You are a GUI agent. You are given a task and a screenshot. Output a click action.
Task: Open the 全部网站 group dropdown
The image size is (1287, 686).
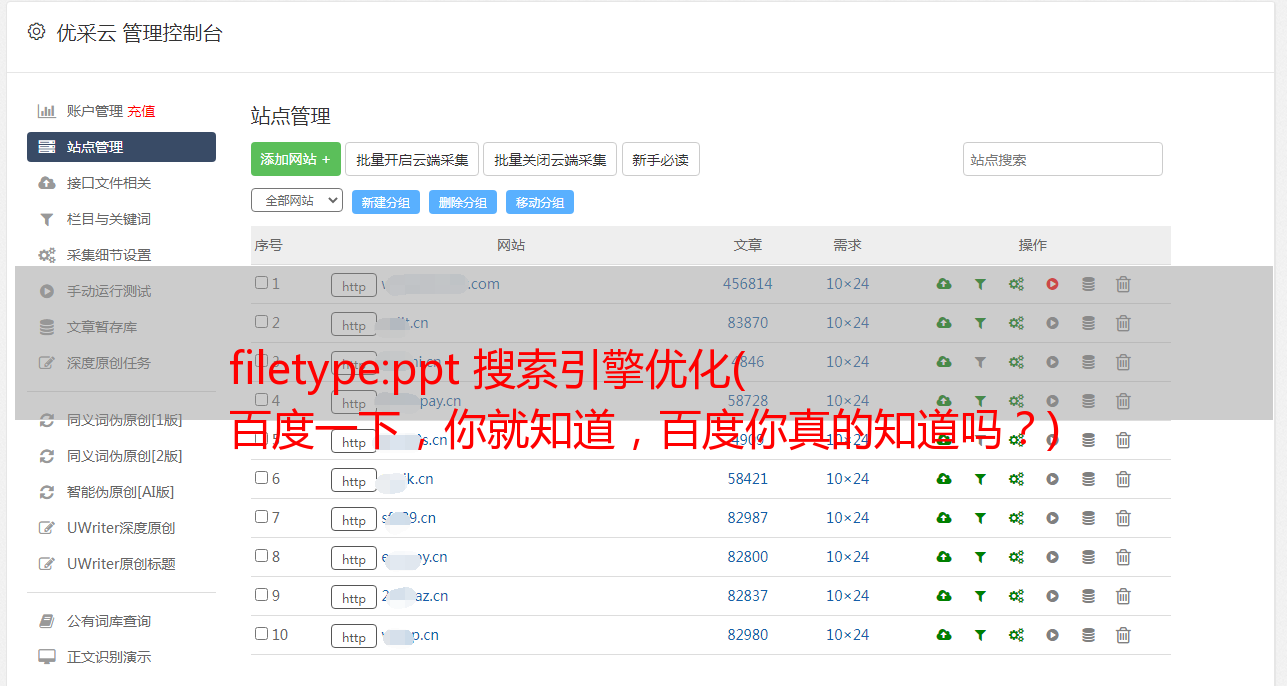[297, 200]
